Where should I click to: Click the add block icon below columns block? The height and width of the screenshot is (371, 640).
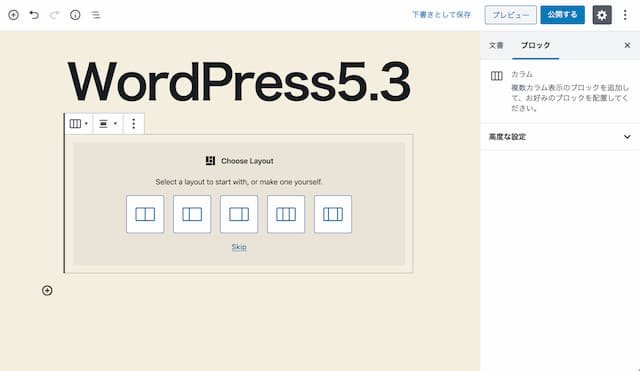tap(47, 290)
